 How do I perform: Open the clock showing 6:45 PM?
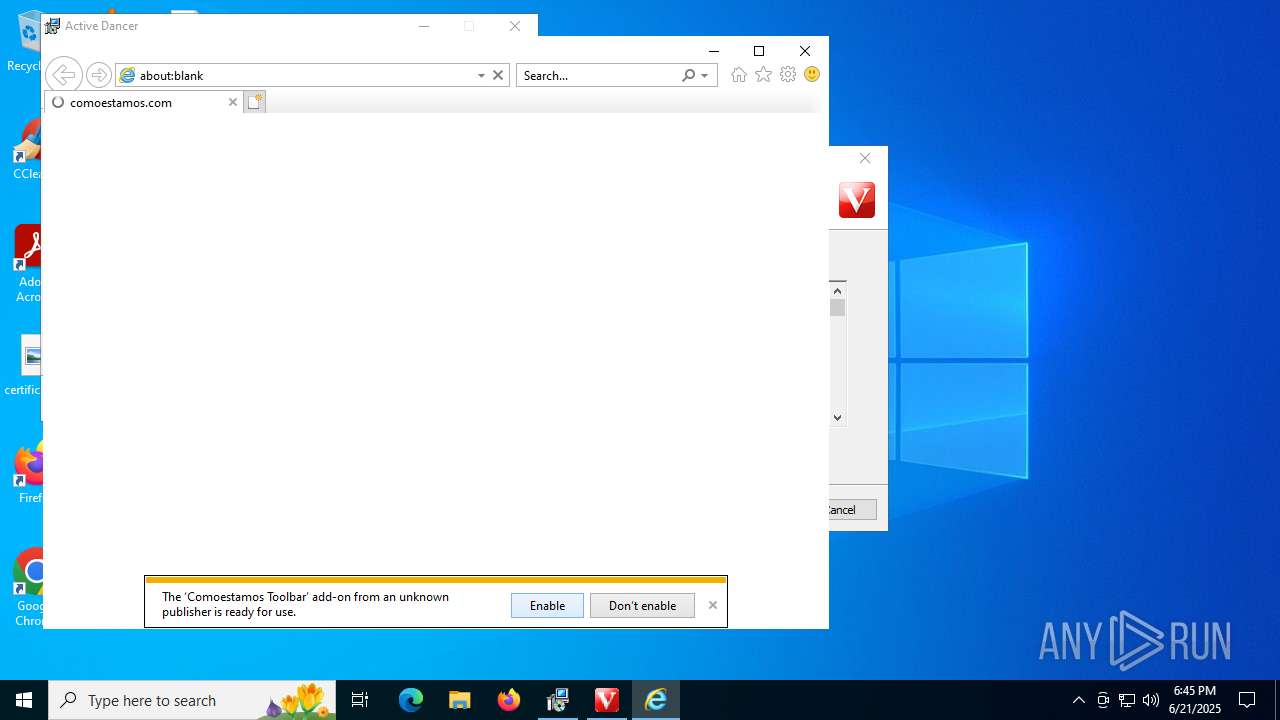coord(1195,700)
